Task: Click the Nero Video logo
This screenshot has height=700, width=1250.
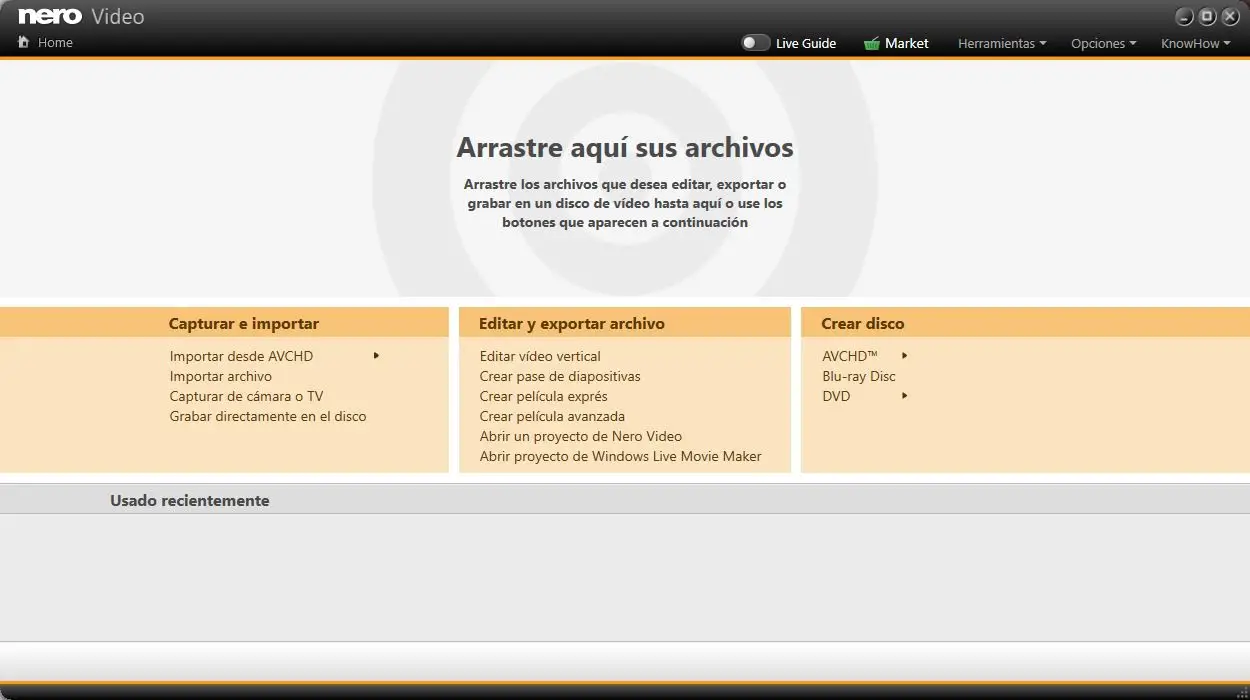Action: pyautogui.click(x=81, y=16)
